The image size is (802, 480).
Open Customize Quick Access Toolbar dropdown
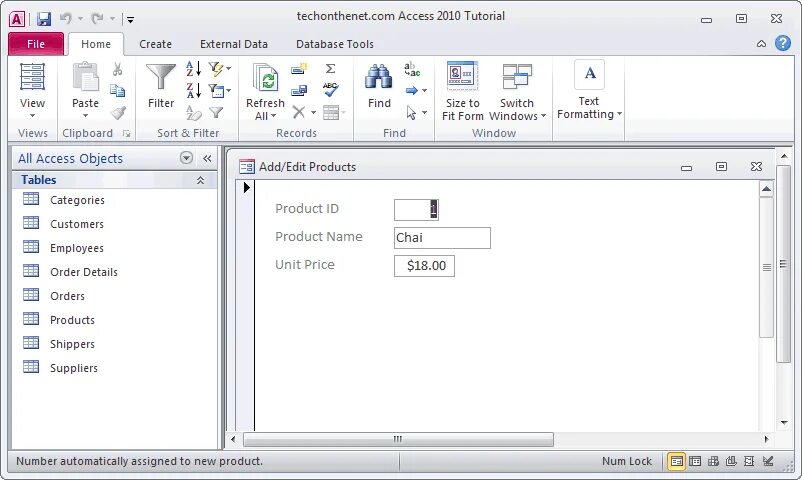[130, 20]
